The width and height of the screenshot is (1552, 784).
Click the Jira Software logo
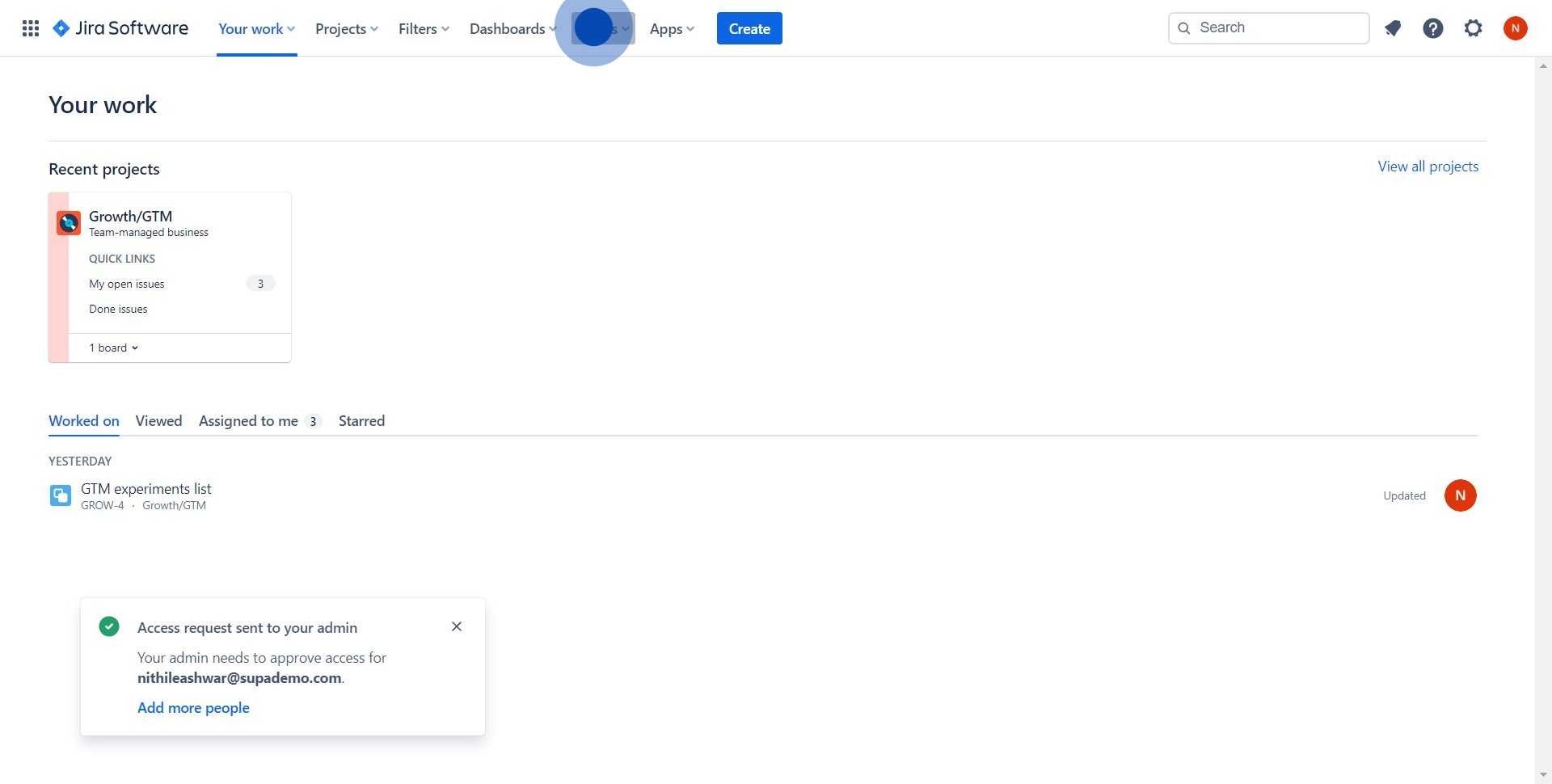click(x=120, y=27)
